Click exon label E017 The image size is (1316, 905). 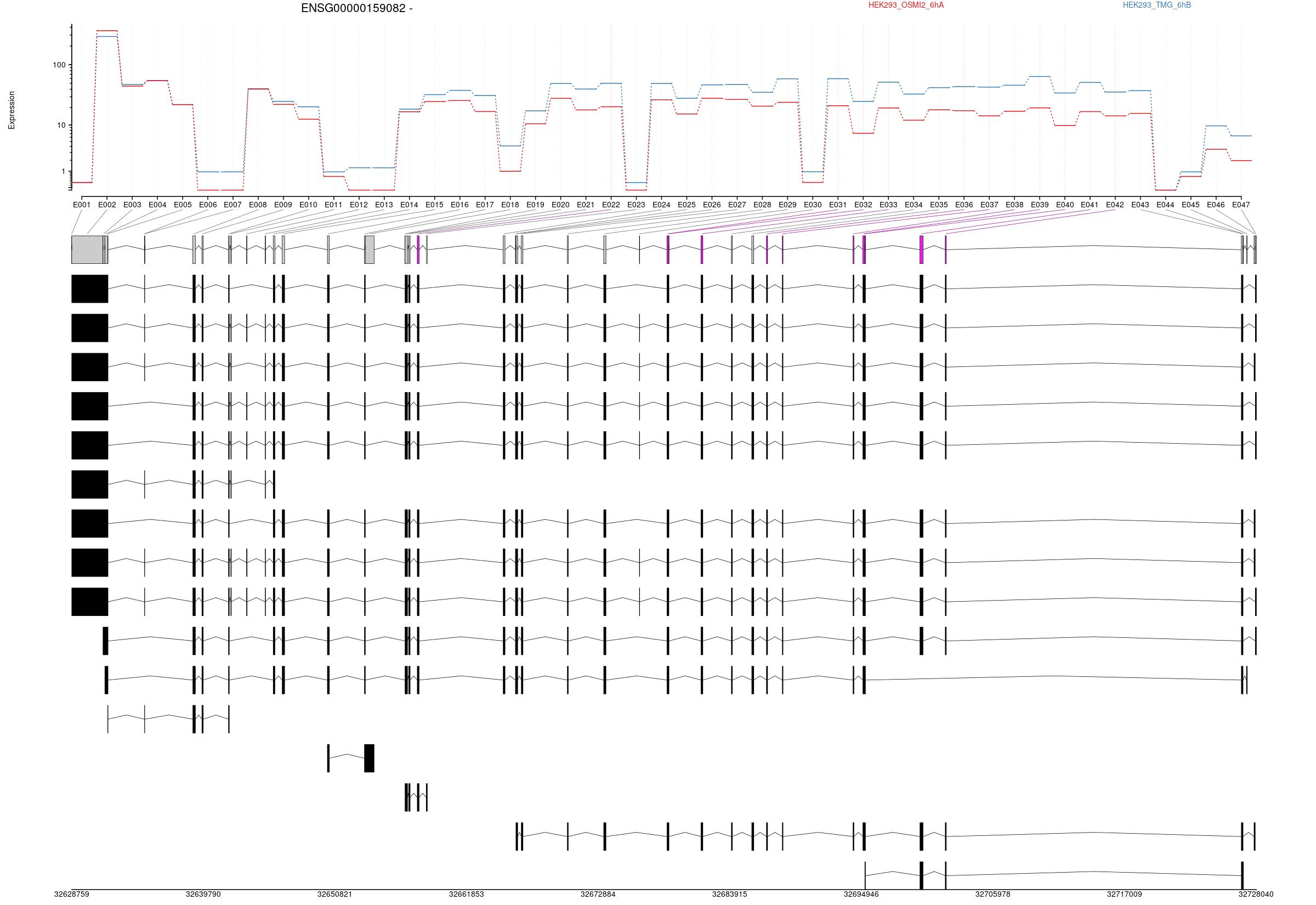pyautogui.click(x=485, y=205)
